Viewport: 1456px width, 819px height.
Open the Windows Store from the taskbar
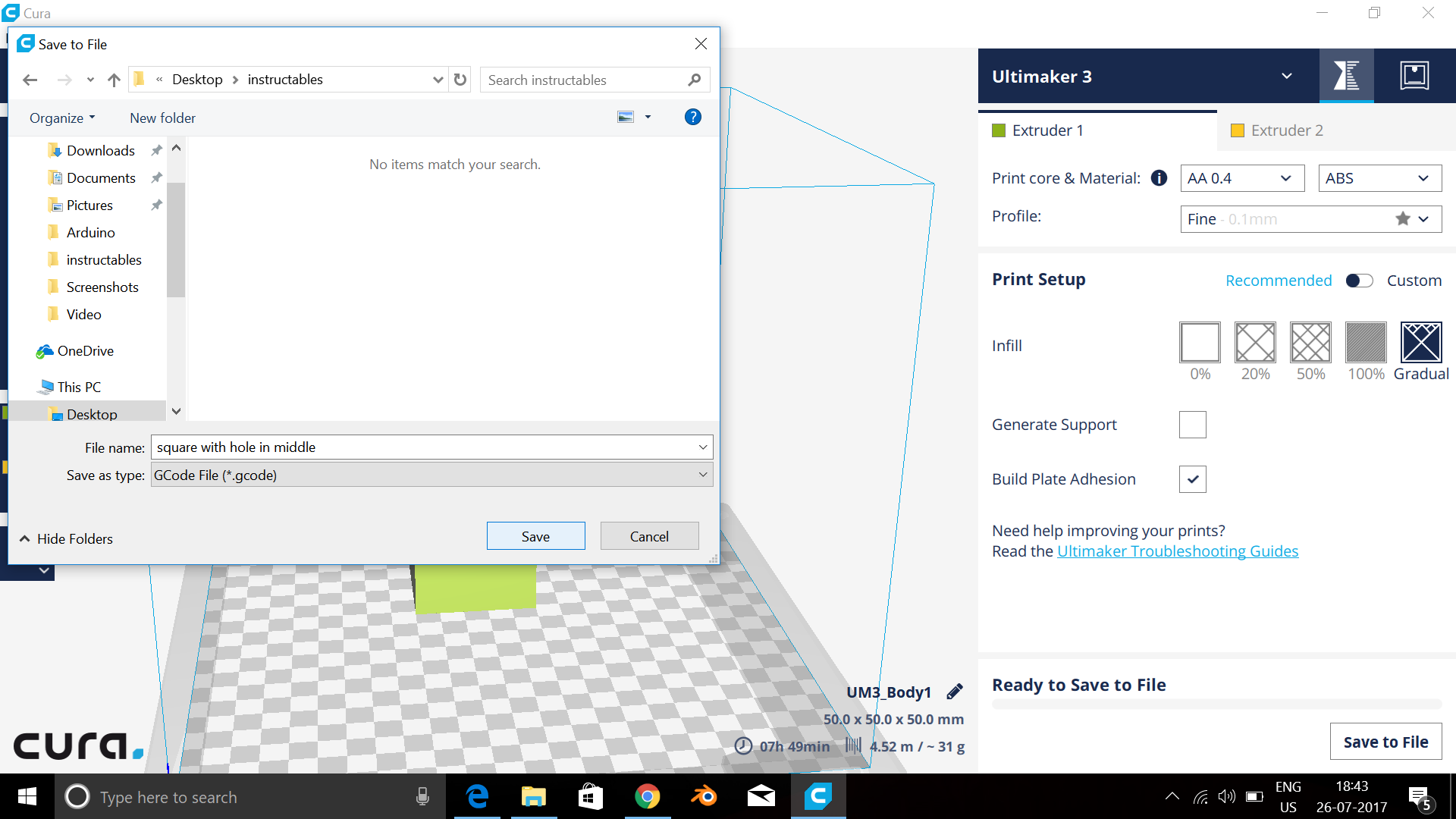pyautogui.click(x=591, y=797)
